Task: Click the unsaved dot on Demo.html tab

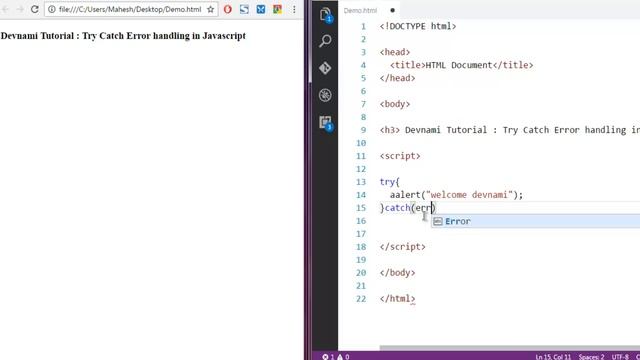Action: coord(393,11)
